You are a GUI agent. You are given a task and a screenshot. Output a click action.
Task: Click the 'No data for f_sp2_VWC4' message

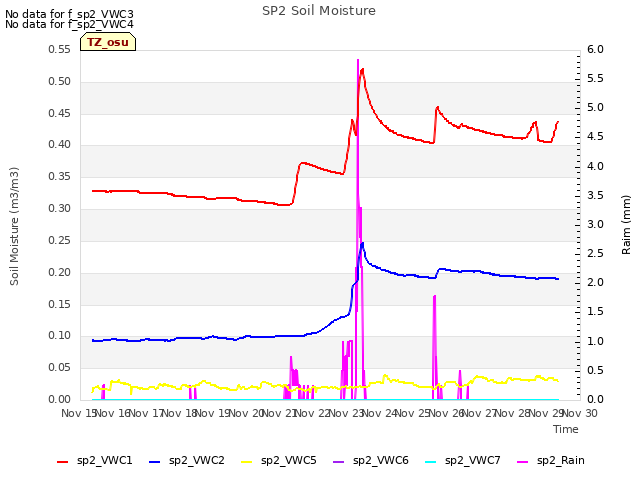point(69,24)
